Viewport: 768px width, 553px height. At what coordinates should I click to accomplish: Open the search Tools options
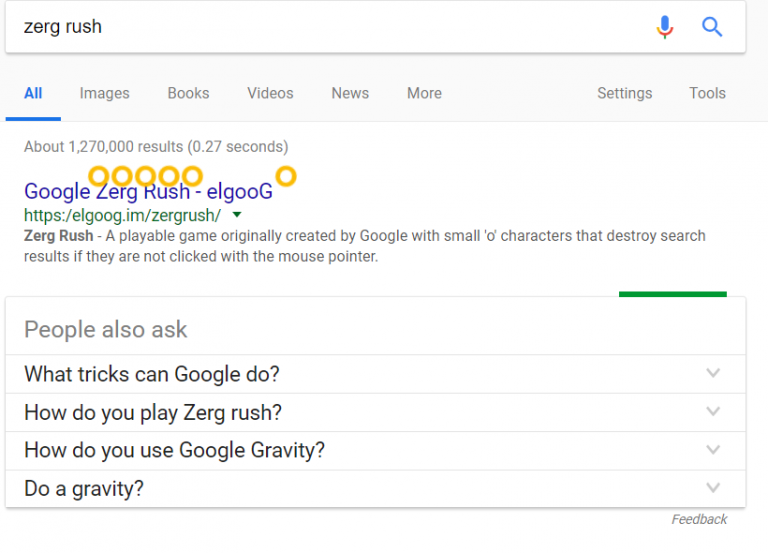pos(707,93)
